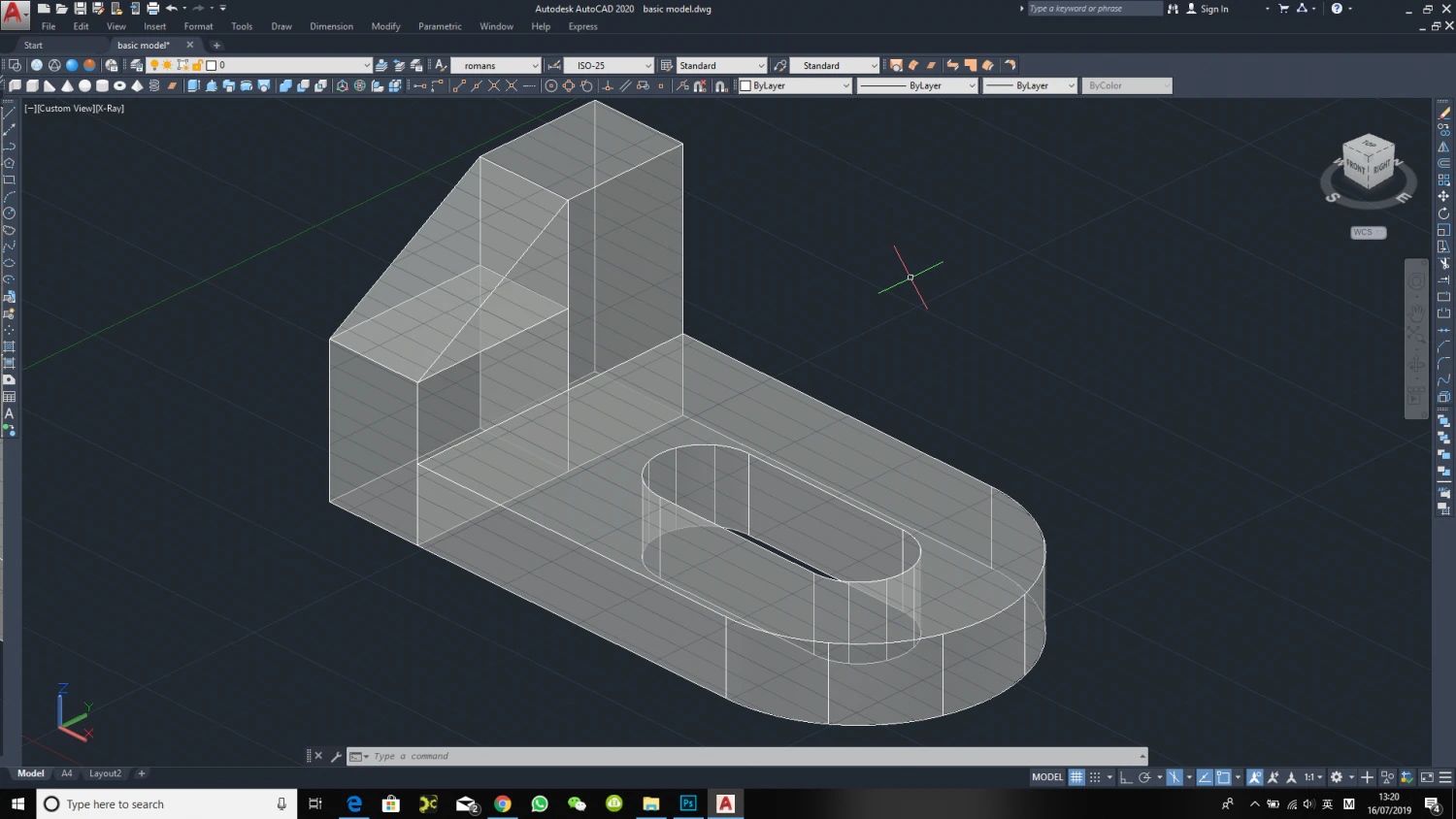Viewport: 1456px width, 819px height.
Task: Click the Sign In button
Action: 1213,9
